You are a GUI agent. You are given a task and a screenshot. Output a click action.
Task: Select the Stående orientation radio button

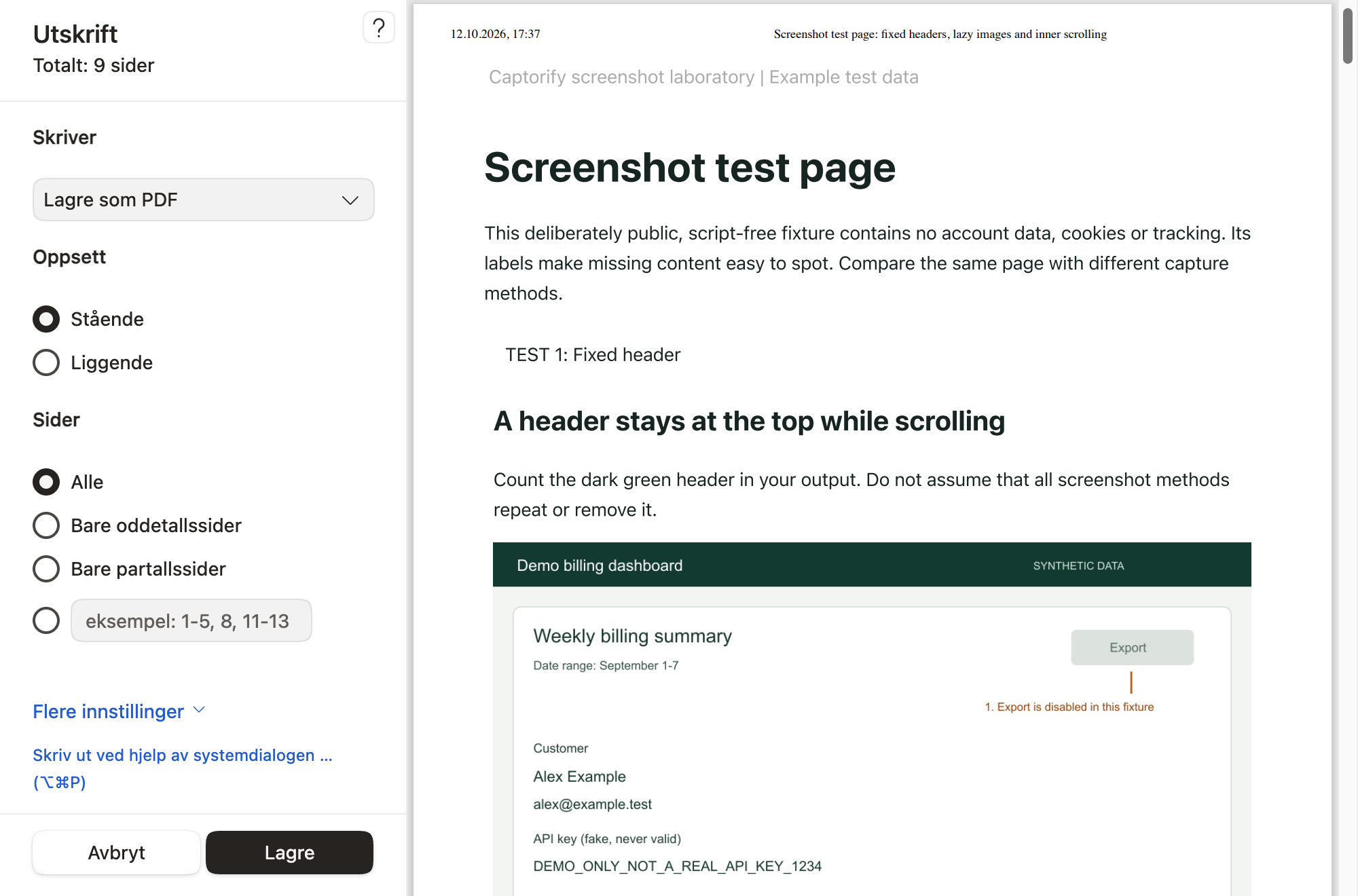tap(46, 319)
